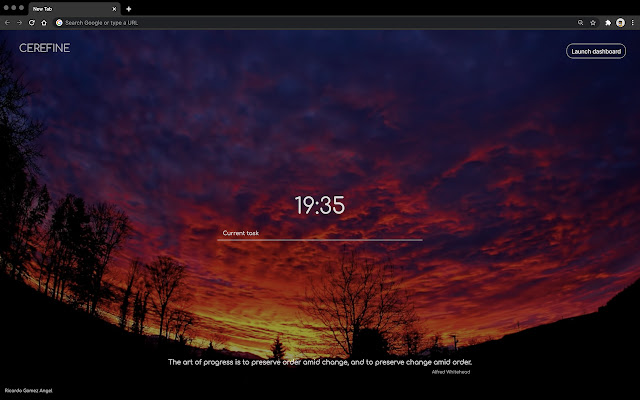The width and height of the screenshot is (640, 400).
Task: Close the New Tab tab
Action: (x=114, y=8)
